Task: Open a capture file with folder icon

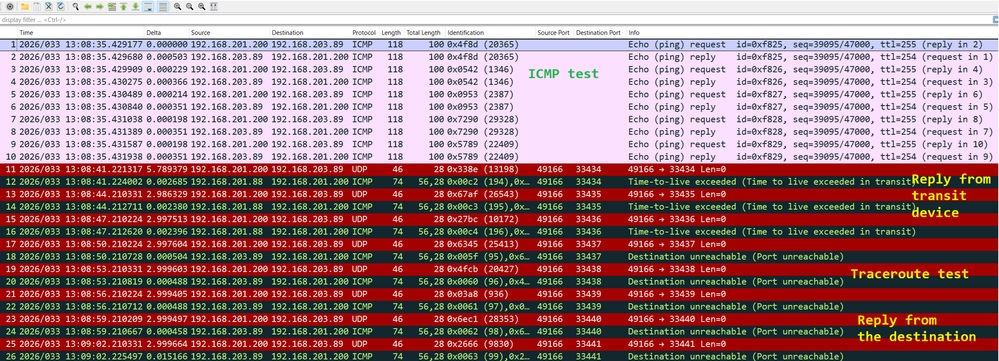Action: tap(25, 6)
